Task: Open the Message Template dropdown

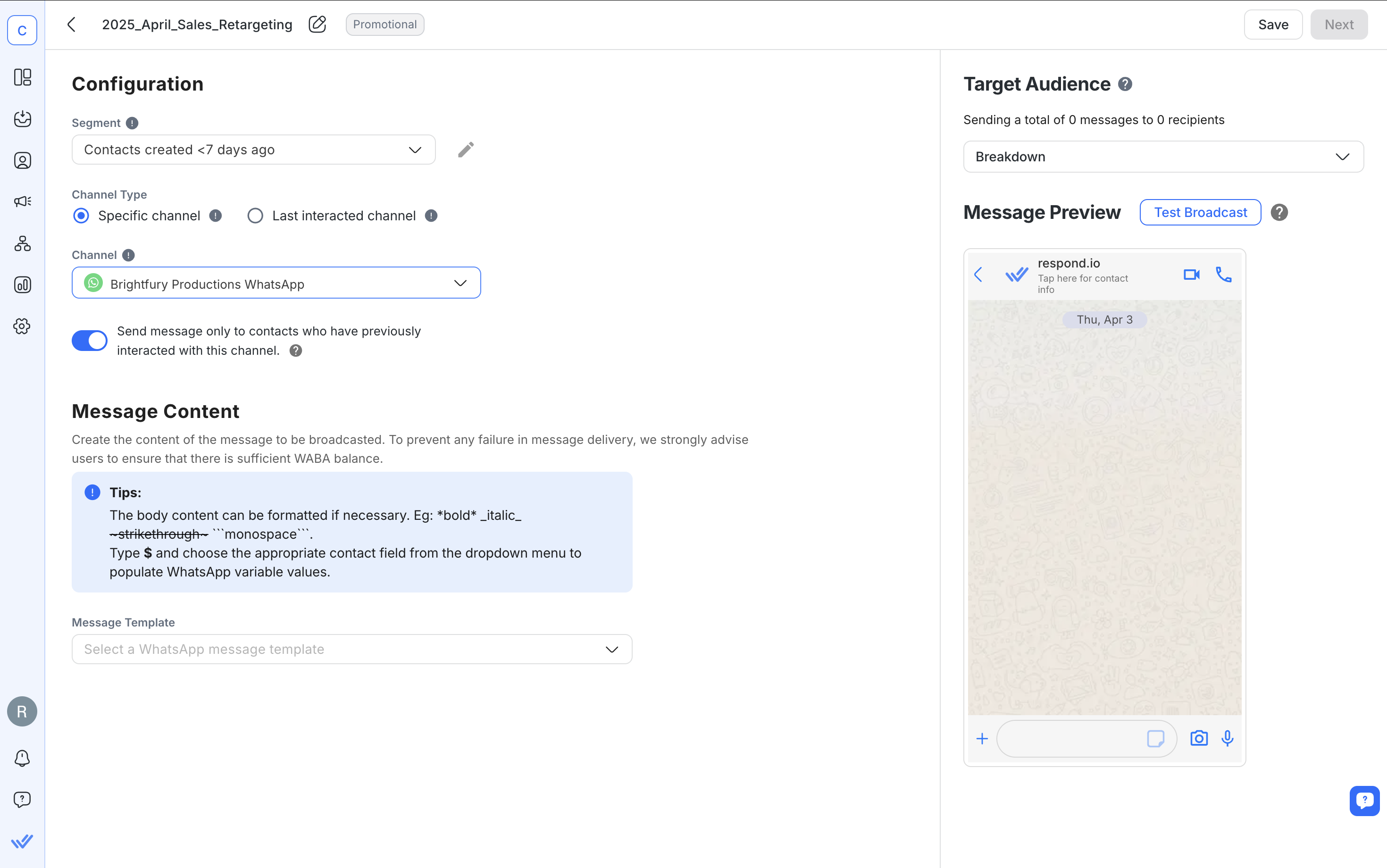Action: (x=351, y=649)
